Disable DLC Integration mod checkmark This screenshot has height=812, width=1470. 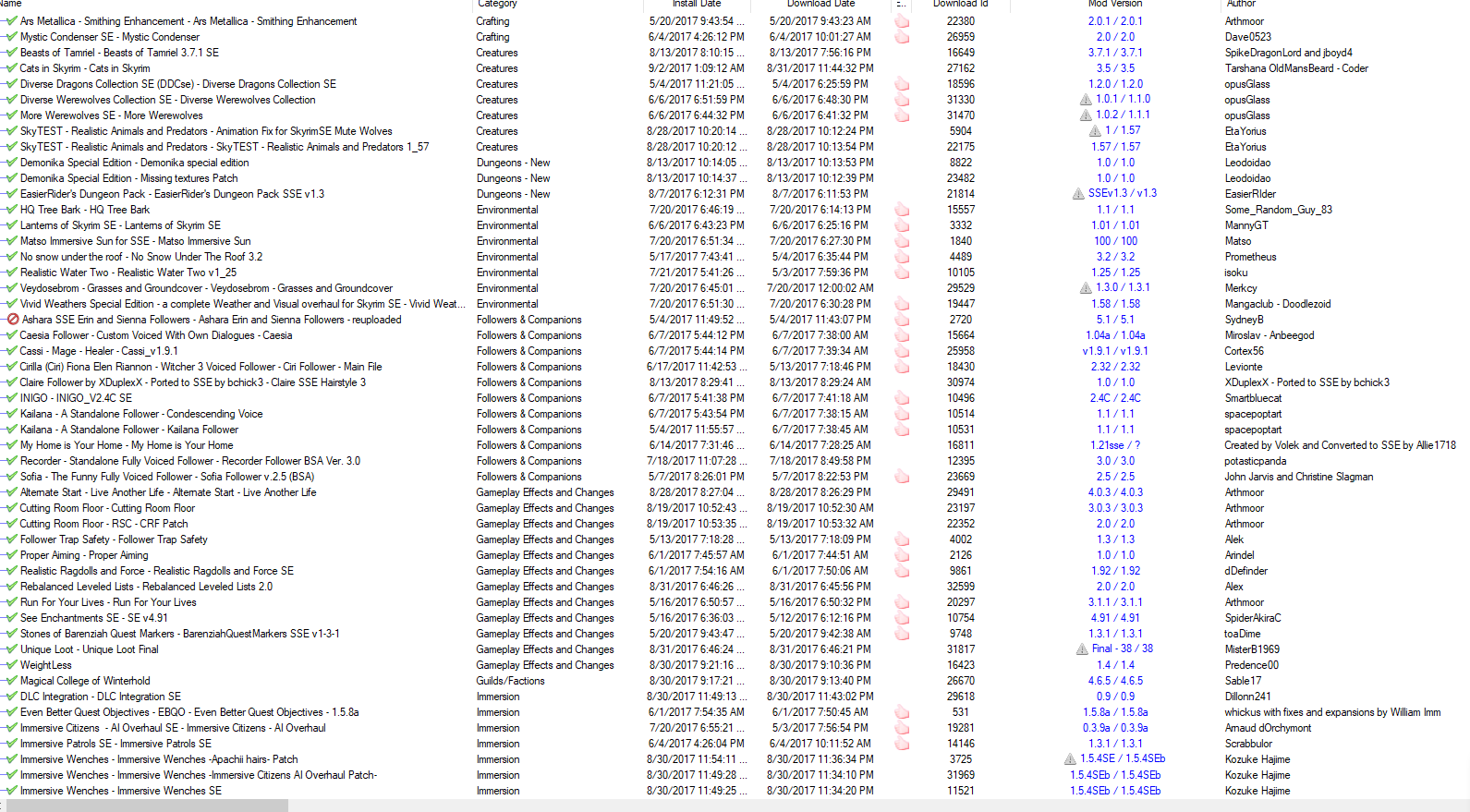[x=11, y=697]
